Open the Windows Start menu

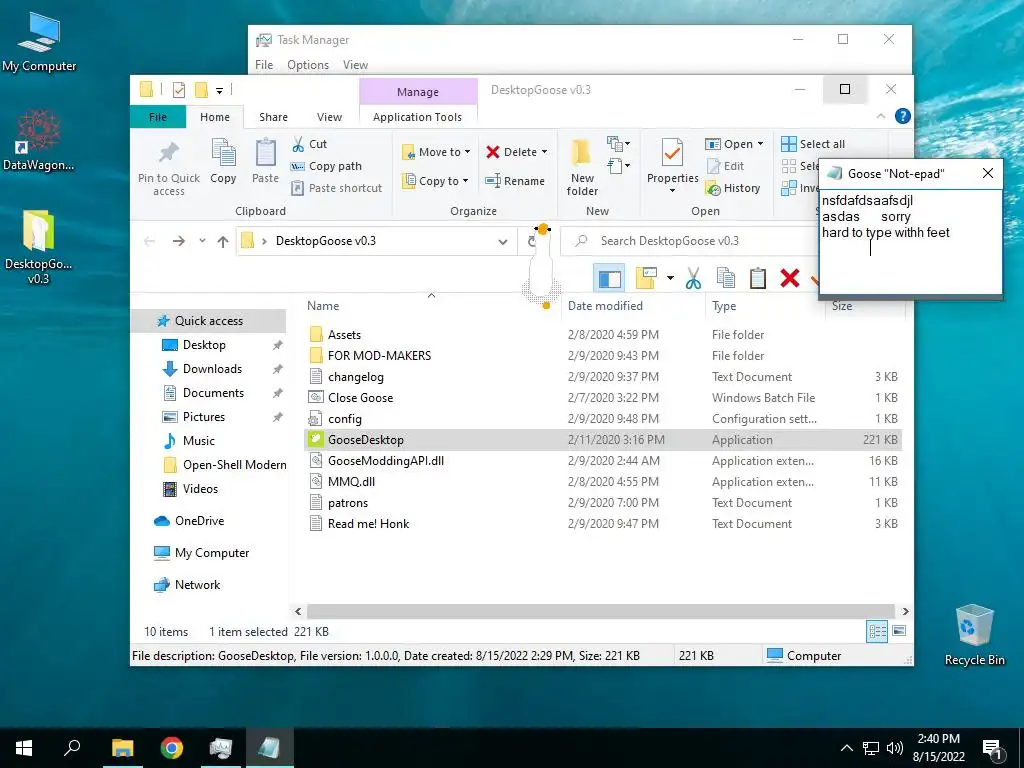24,747
